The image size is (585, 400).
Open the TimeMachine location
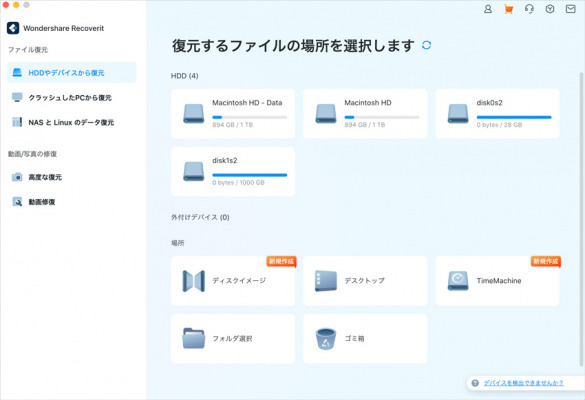click(497, 281)
